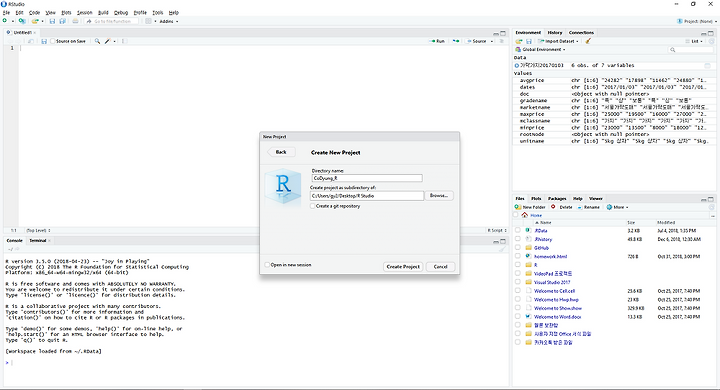This screenshot has width=720, height=390.
Task: Open the Session menu
Action: coord(84,12)
